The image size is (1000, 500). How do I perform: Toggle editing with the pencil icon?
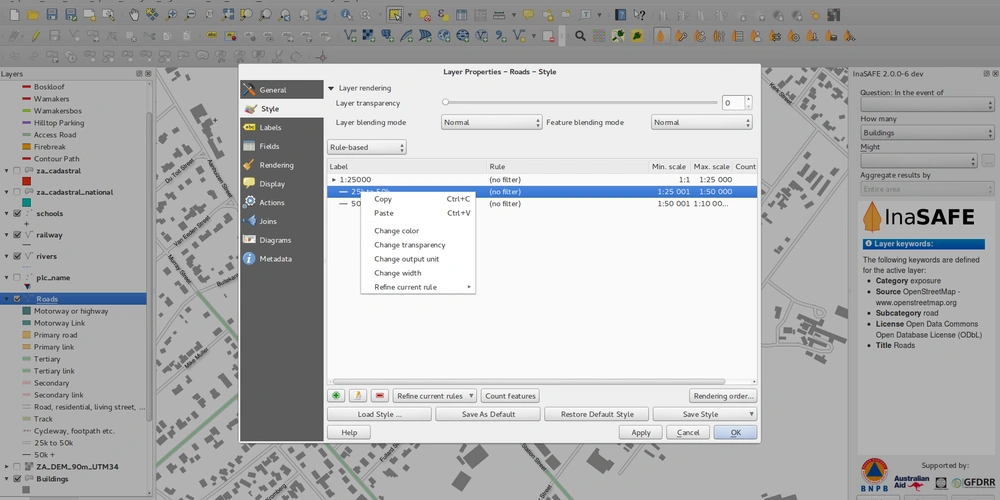click(x=36, y=36)
